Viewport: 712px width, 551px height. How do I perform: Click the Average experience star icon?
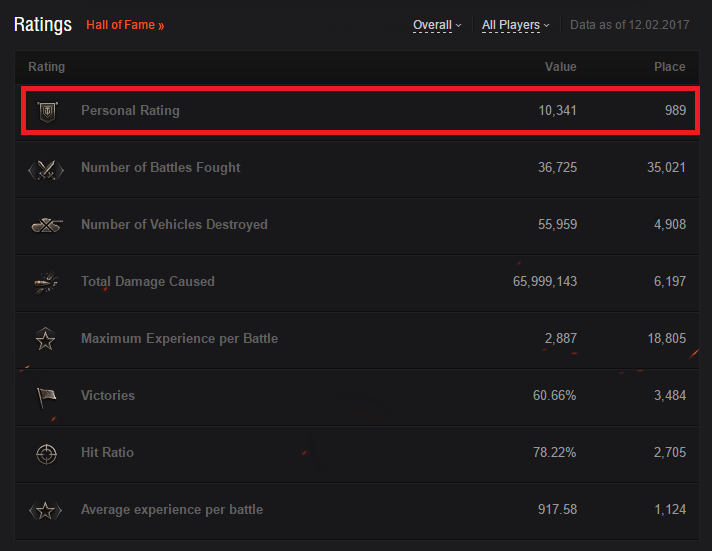[45, 511]
